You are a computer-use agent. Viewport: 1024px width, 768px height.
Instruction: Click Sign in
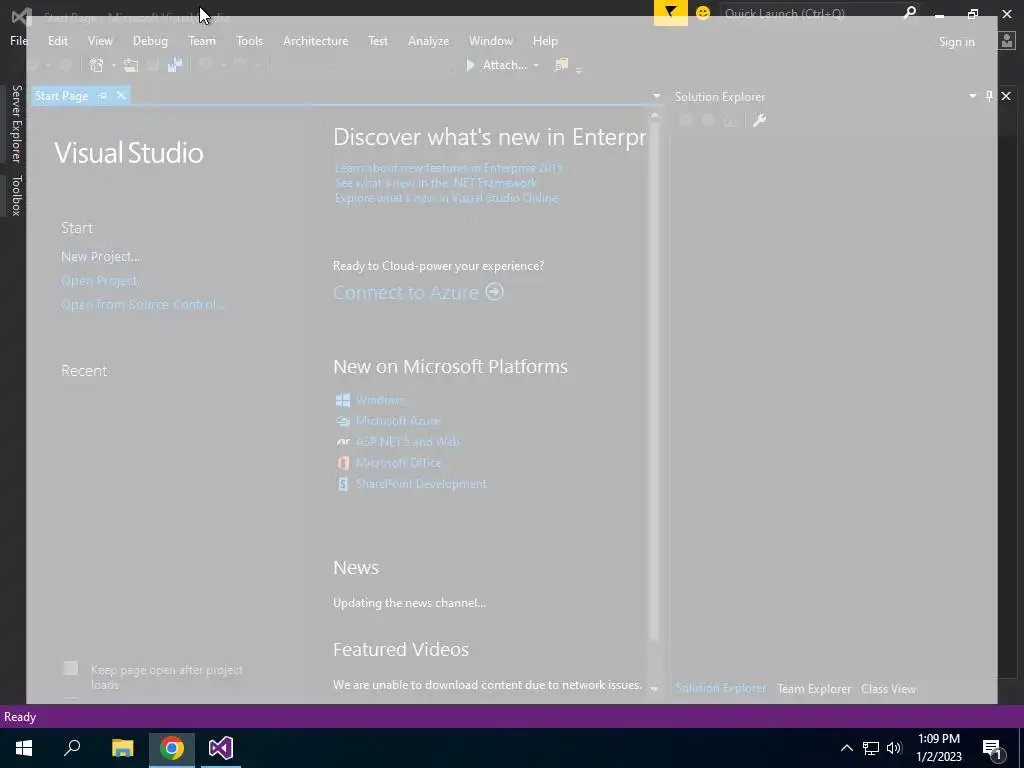[956, 42]
